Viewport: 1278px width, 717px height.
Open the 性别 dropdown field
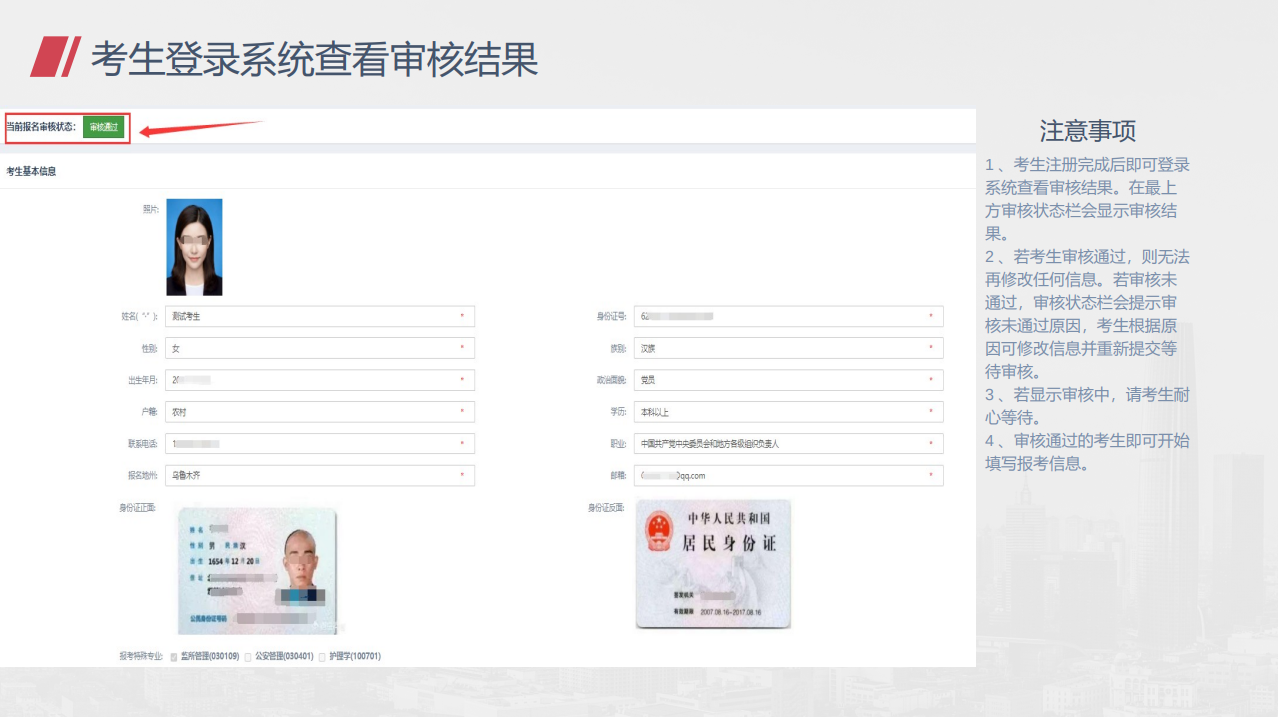(x=319, y=349)
